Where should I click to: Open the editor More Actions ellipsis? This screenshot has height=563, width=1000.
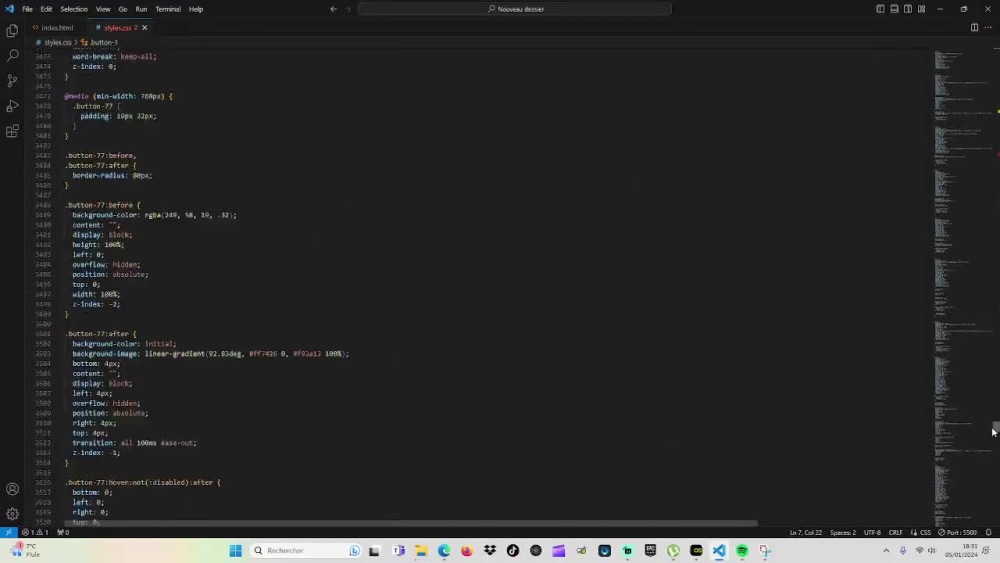(988, 27)
